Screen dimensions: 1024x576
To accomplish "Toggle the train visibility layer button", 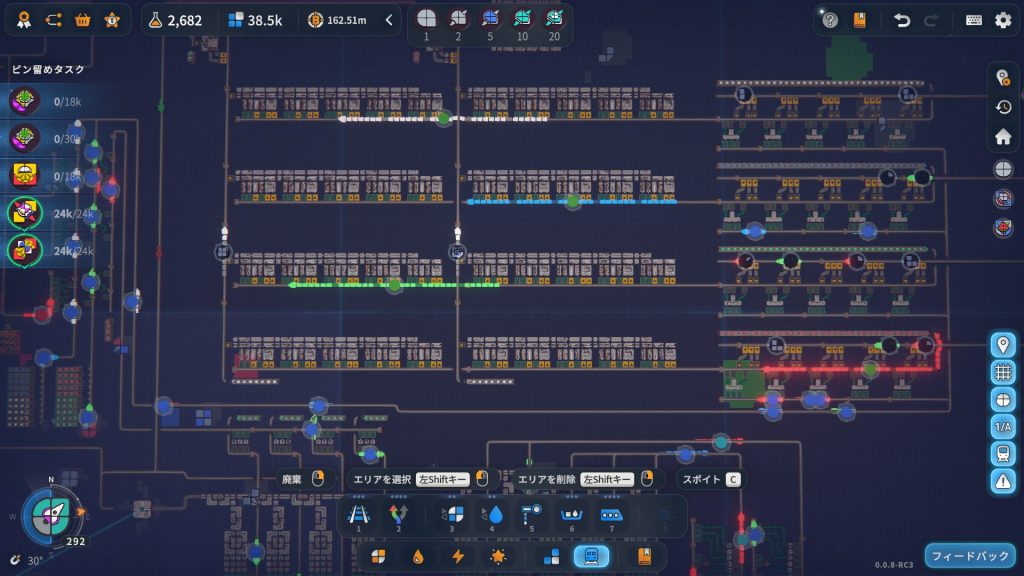I will (x=1003, y=453).
